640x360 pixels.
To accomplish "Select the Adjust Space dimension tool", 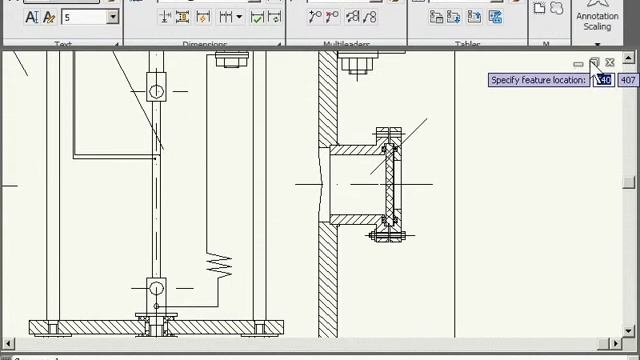I will 182,17.
